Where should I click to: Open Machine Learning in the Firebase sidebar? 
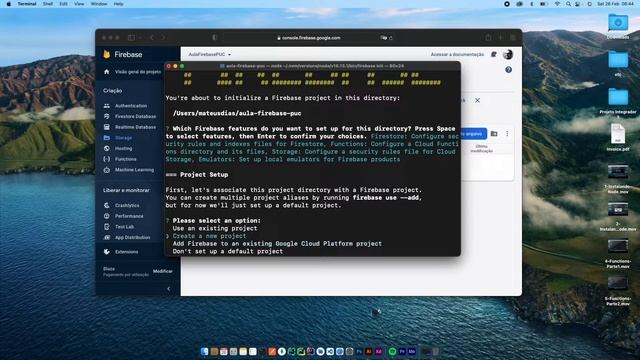click(x=134, y=170)
